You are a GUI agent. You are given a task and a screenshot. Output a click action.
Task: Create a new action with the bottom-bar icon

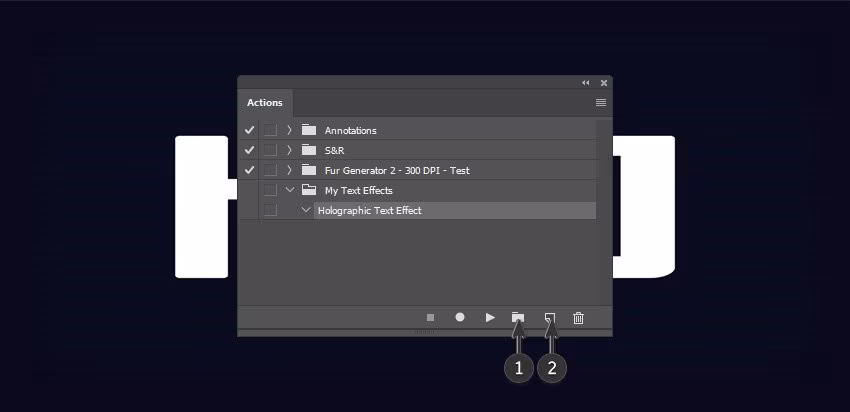pos(550,318)
